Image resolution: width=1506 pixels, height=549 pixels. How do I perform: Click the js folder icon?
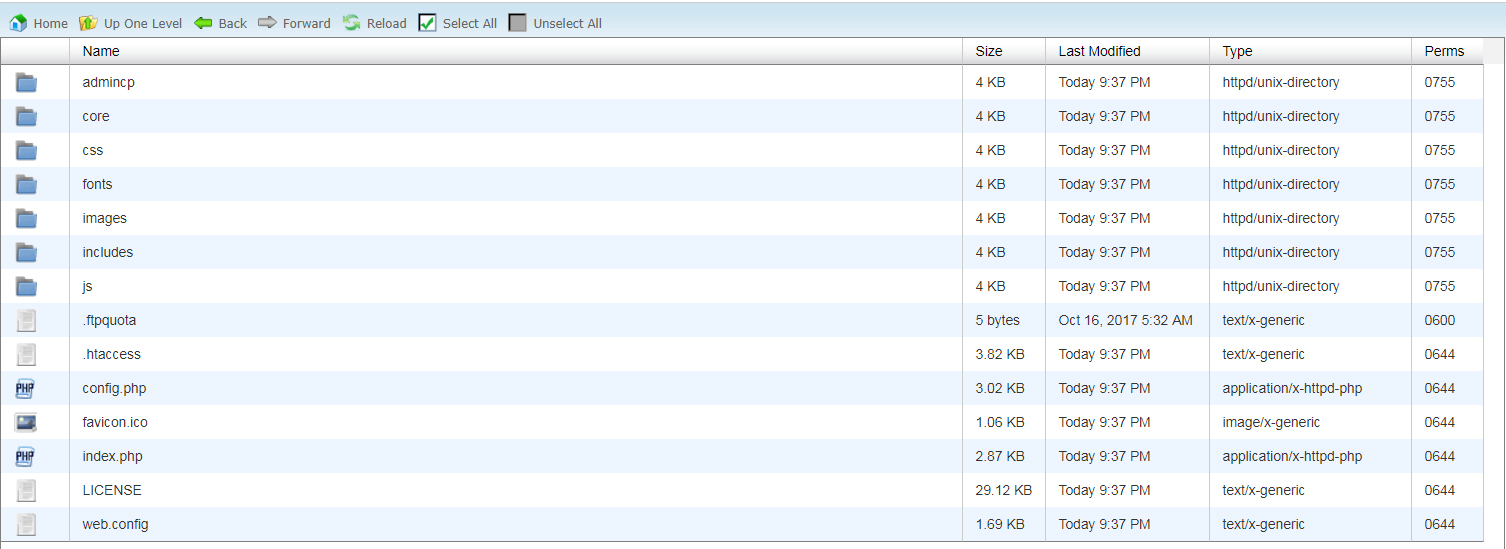[26, 287]
